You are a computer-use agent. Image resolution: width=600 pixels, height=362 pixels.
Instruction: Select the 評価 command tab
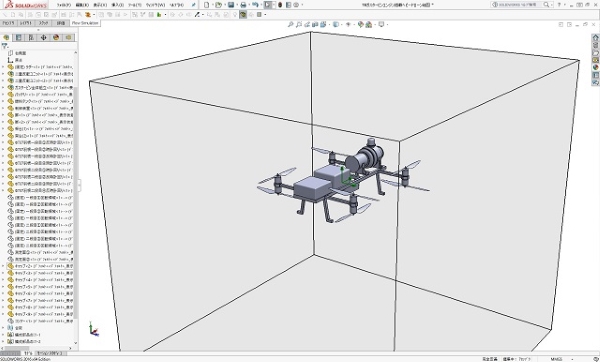point(61,23)
